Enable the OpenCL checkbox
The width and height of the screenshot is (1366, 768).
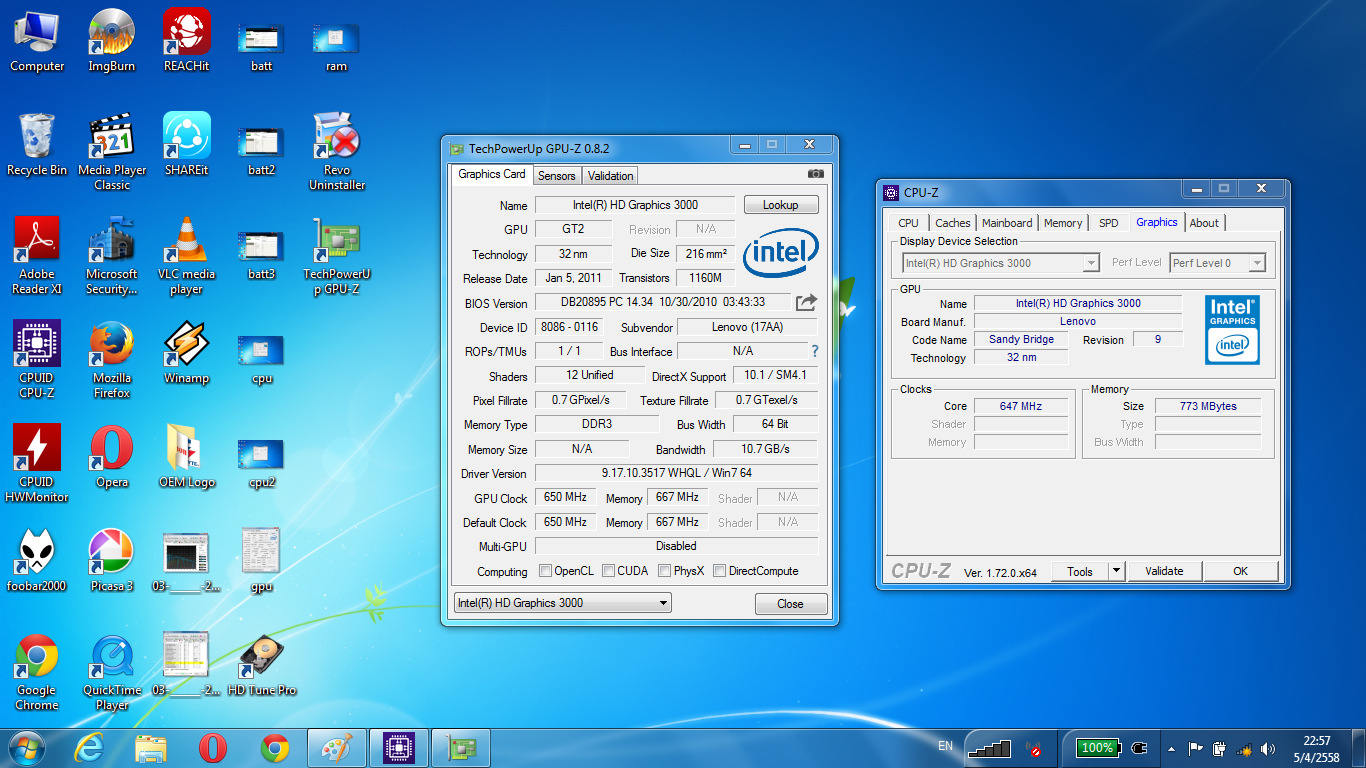click(x=545, y=571)
